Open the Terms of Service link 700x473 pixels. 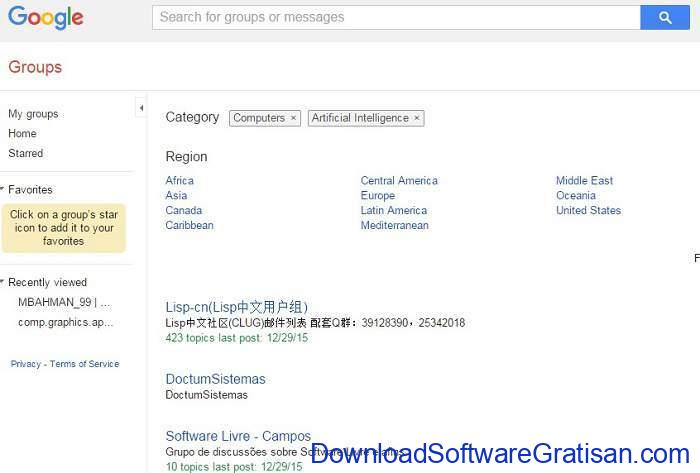tap(84, 364)
